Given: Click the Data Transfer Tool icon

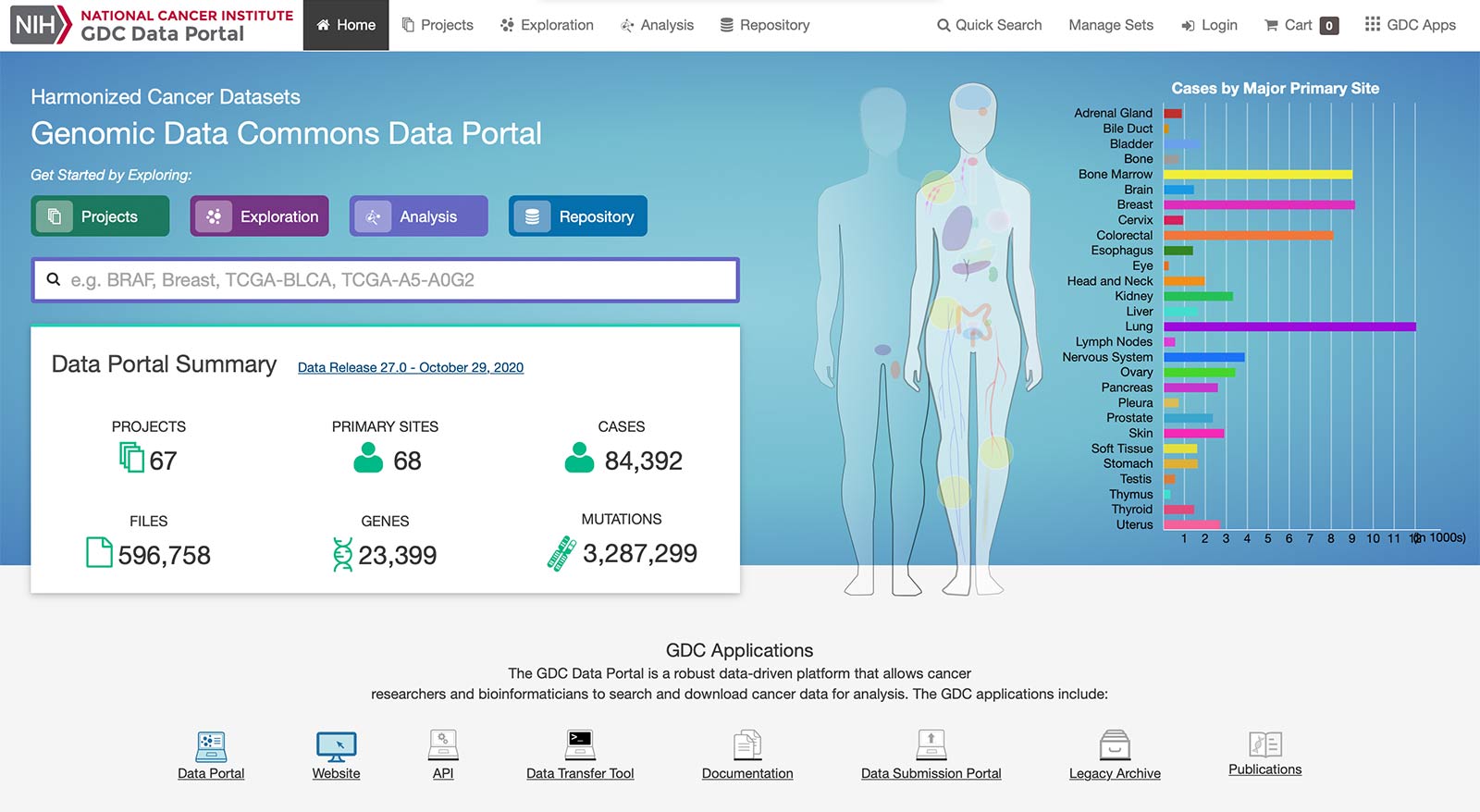Looking at the screenshot, I should [580, 744].
